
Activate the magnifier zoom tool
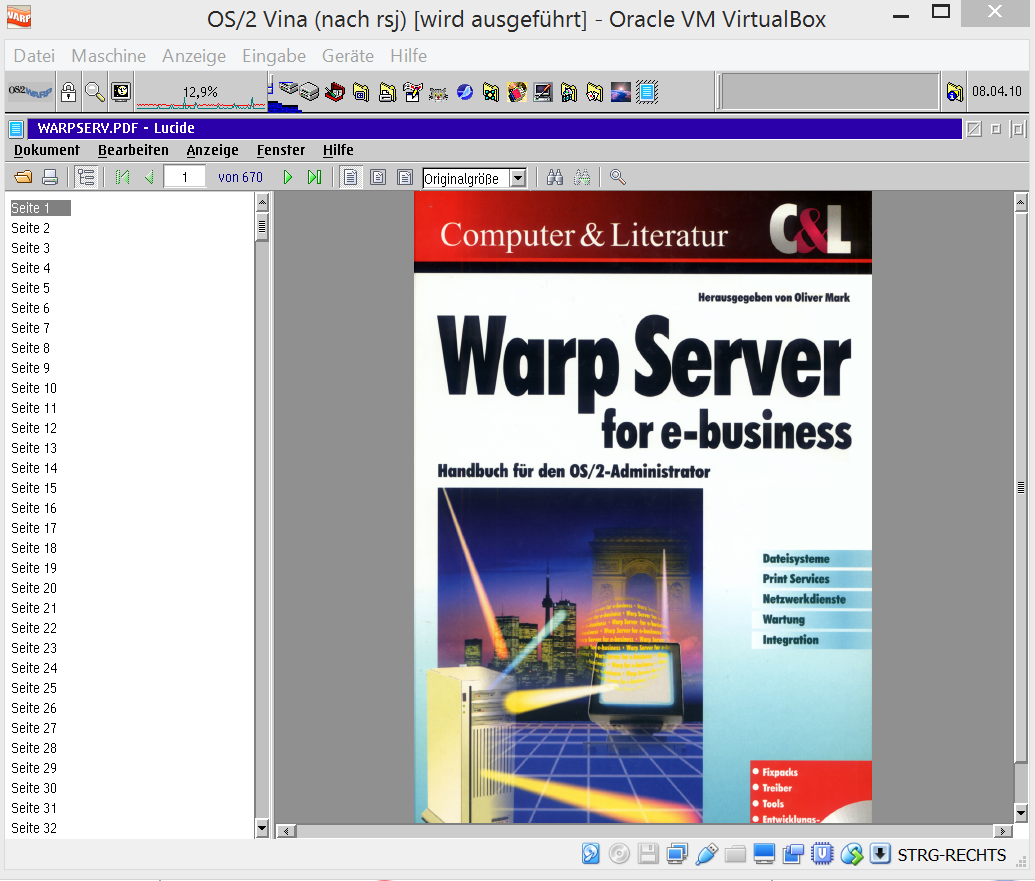click(618, 178)
